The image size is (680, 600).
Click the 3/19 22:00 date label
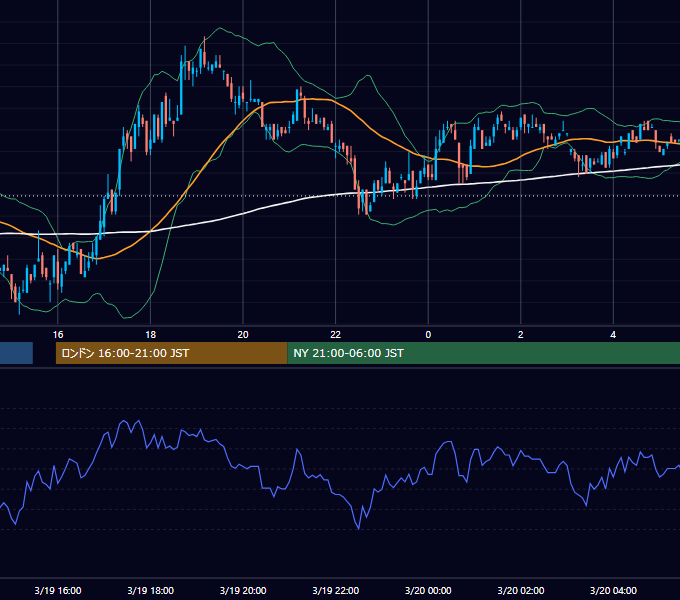[336, 590]
